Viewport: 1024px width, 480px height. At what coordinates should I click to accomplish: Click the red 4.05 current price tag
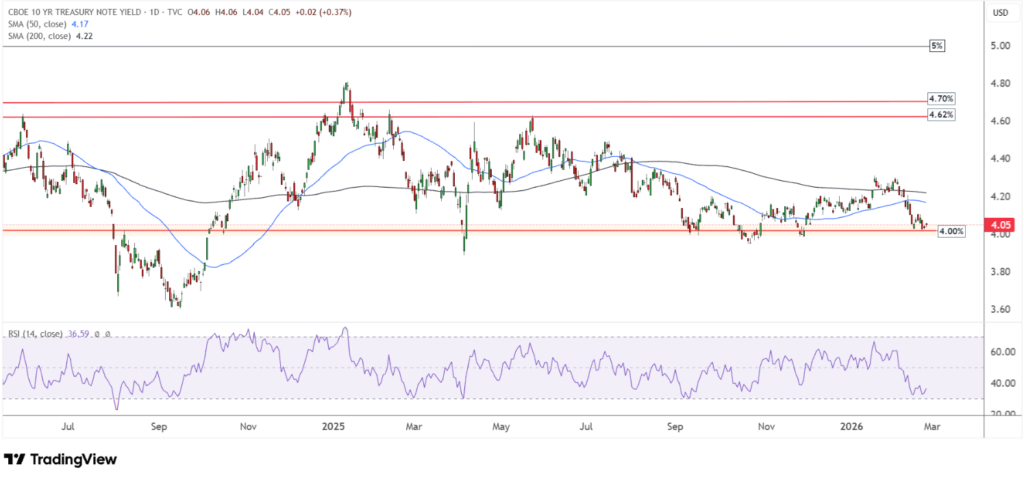tap(998, 226)
